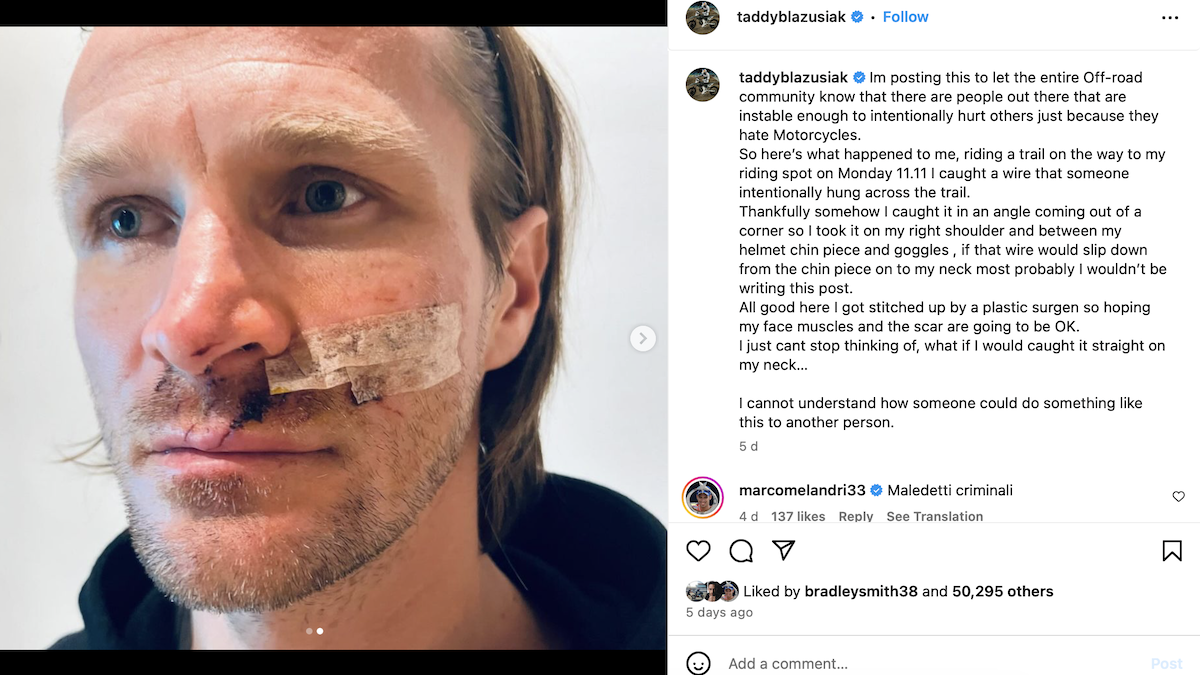Advance to next photo with the arrow icon

pyautogui.click(x=643, y=339)
